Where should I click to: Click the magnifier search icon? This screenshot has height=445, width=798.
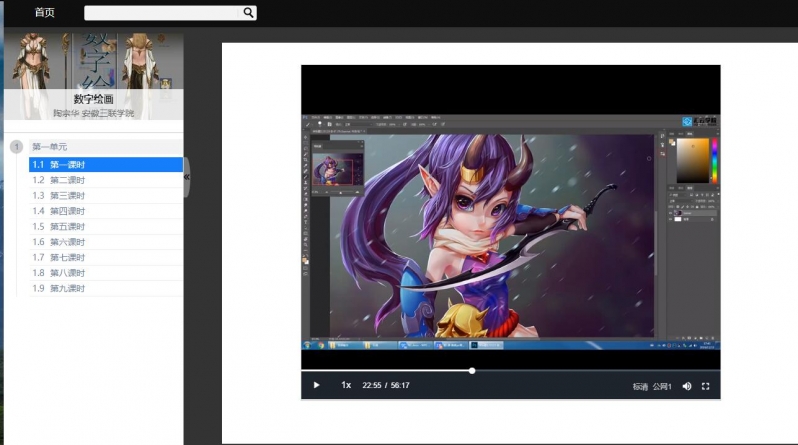pyautogui.click(x=248, y=13)
